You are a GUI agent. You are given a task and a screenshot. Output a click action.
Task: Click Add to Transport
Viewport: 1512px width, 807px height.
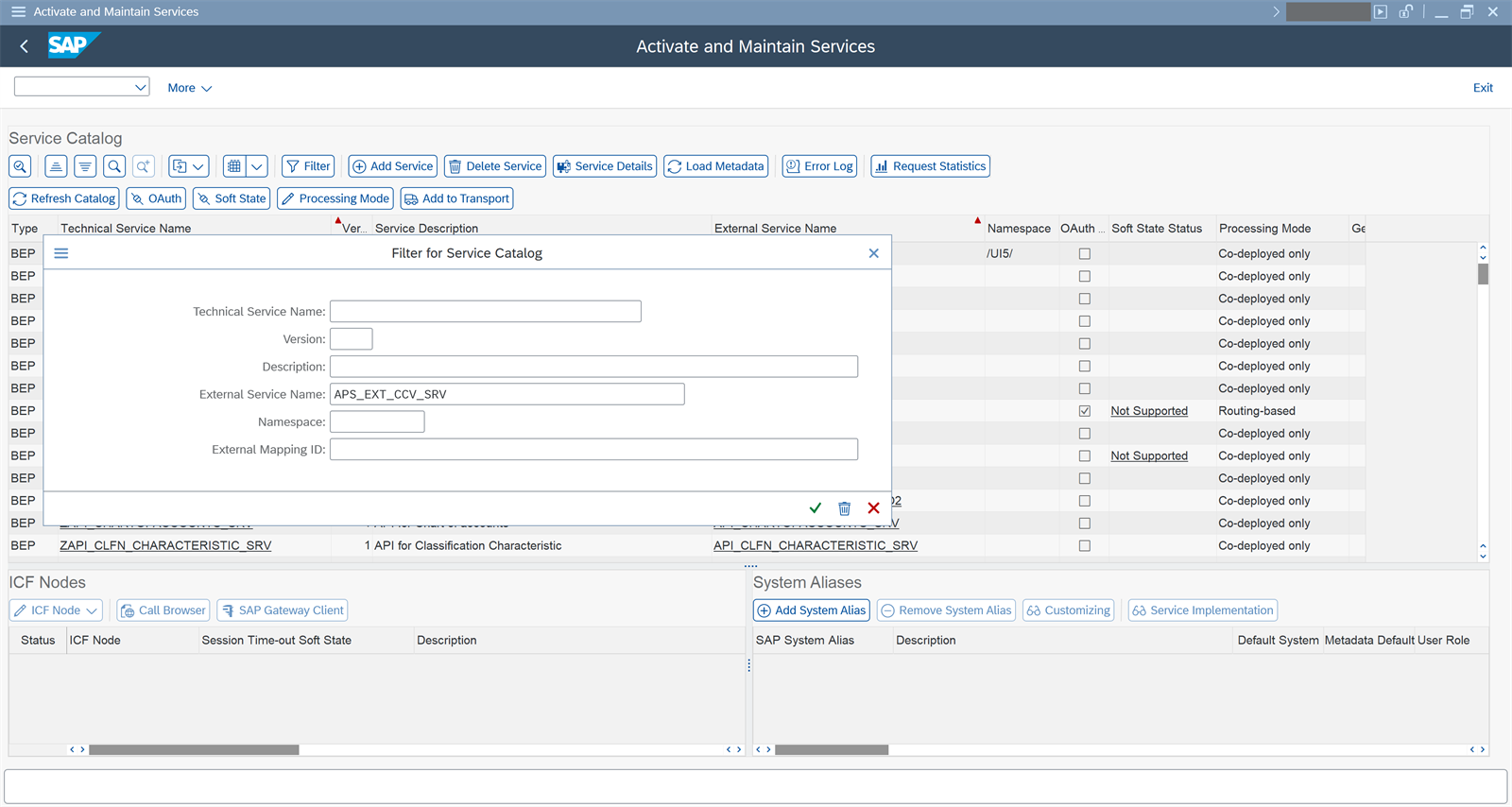(x=457, y=198)
